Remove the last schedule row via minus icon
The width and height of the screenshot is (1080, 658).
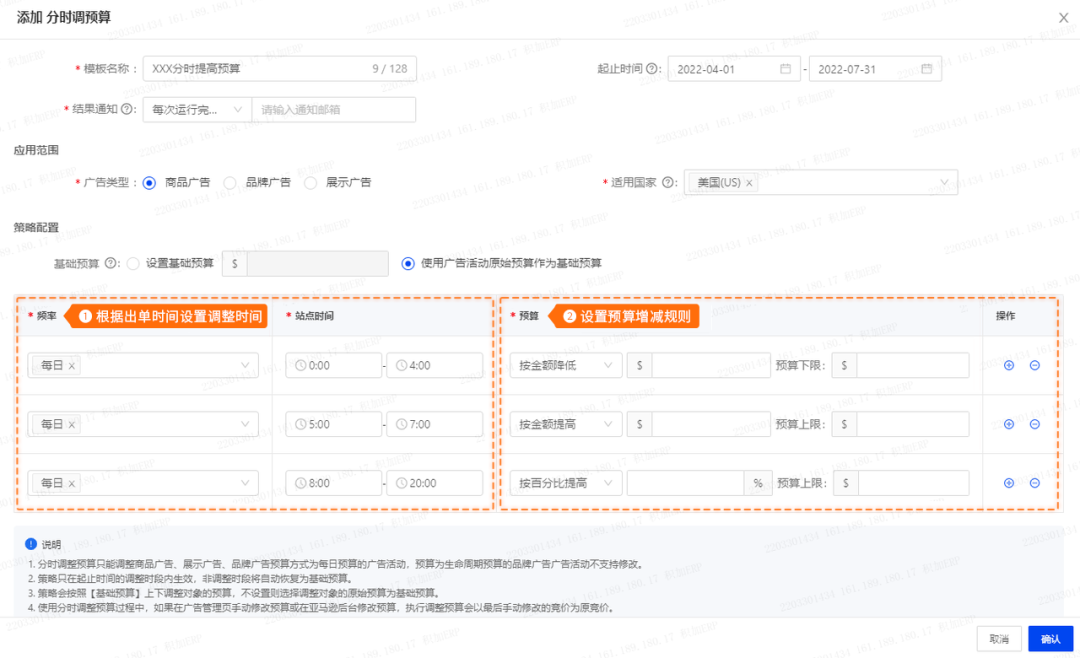[x=1034, y=482]
